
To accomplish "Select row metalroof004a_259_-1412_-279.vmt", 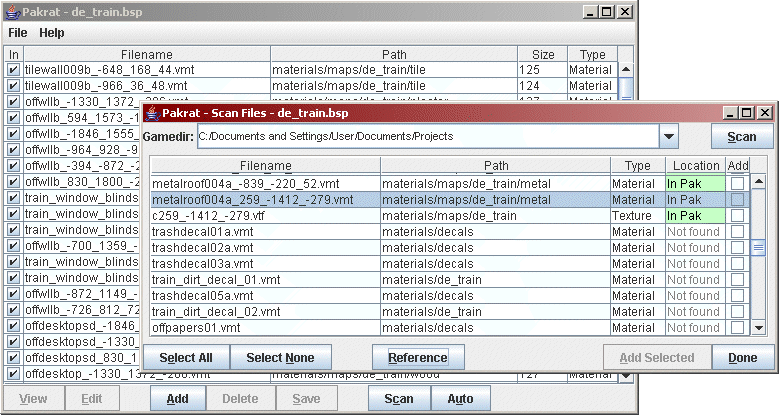I will 450,200.
